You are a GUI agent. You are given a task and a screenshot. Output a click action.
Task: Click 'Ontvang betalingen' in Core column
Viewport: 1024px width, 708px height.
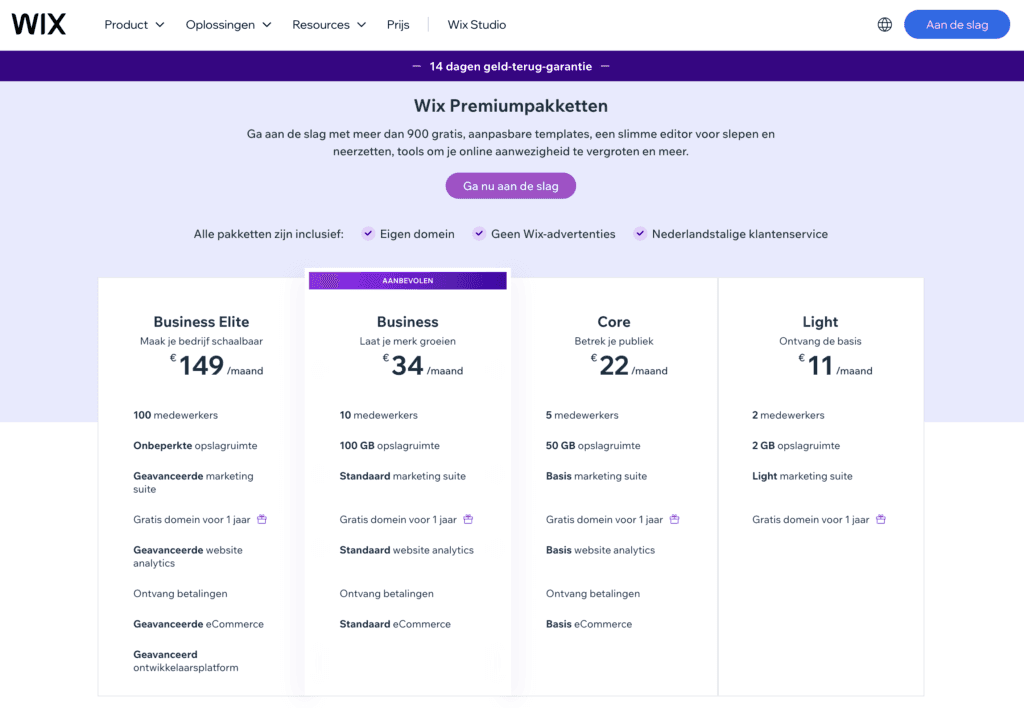[x=593, y=594]
